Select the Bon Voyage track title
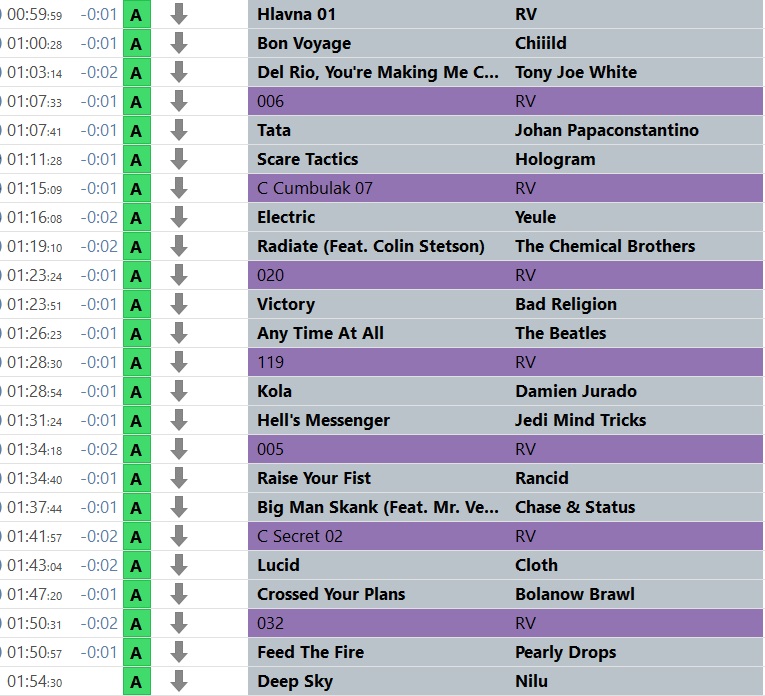765x696 pixels. coord(304,43)
